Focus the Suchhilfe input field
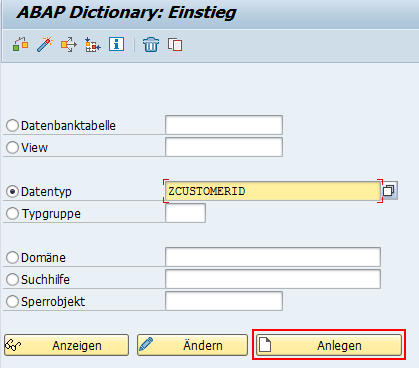The width and height of the screenshot is (419, 368). pyautogui.click(x=273, y=279)
